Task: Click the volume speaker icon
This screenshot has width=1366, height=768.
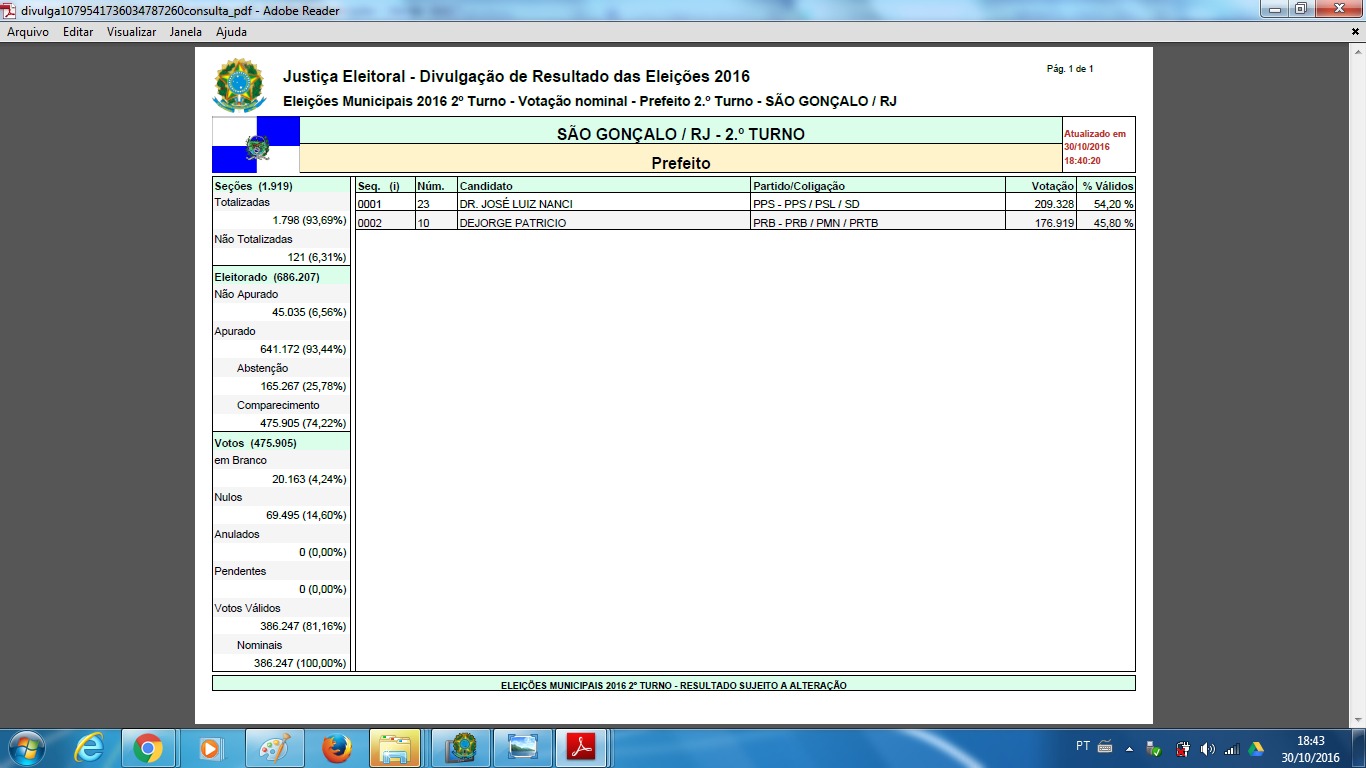Action: tap(1207, 749)
